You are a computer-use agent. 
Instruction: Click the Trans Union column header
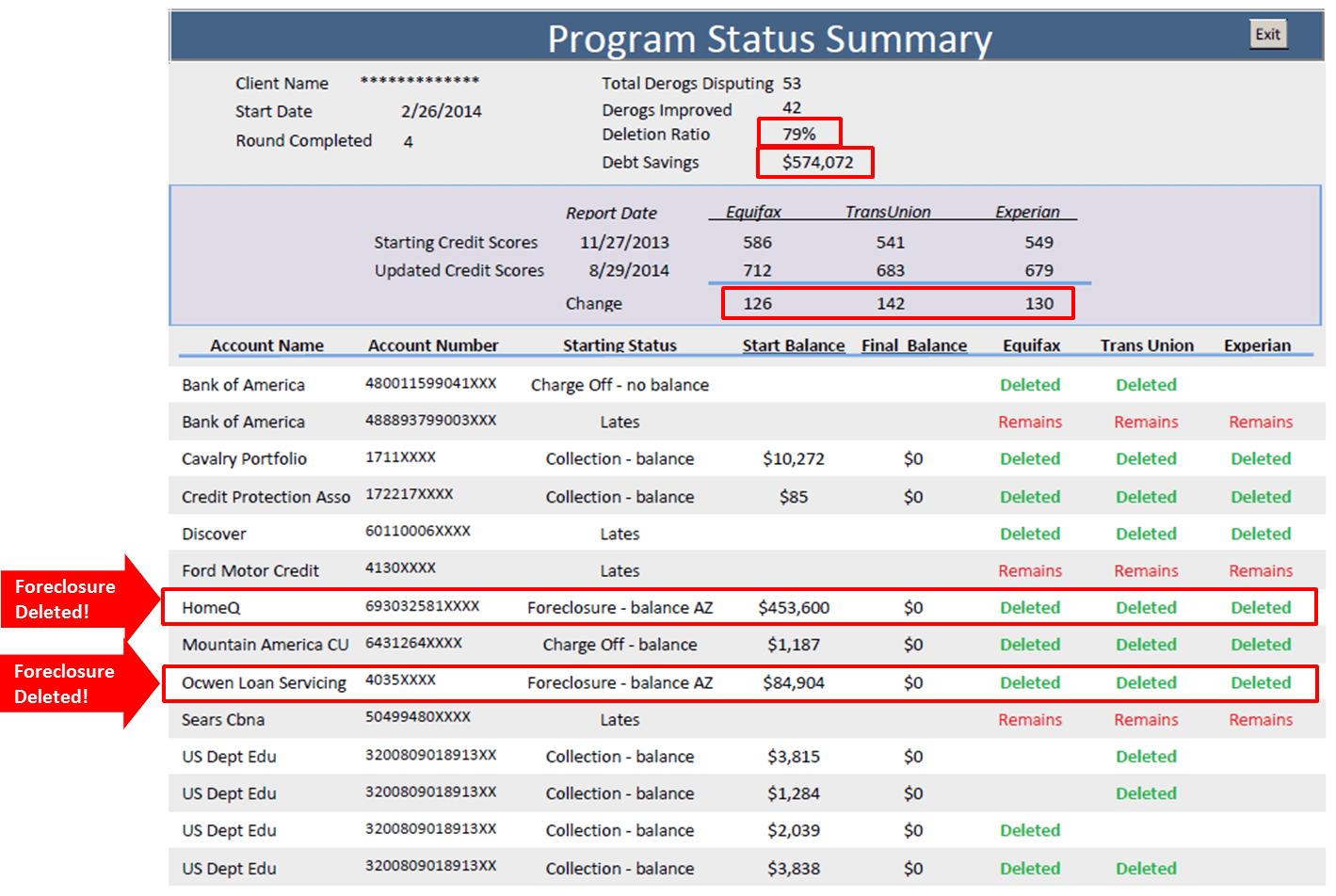point(1146,345)
